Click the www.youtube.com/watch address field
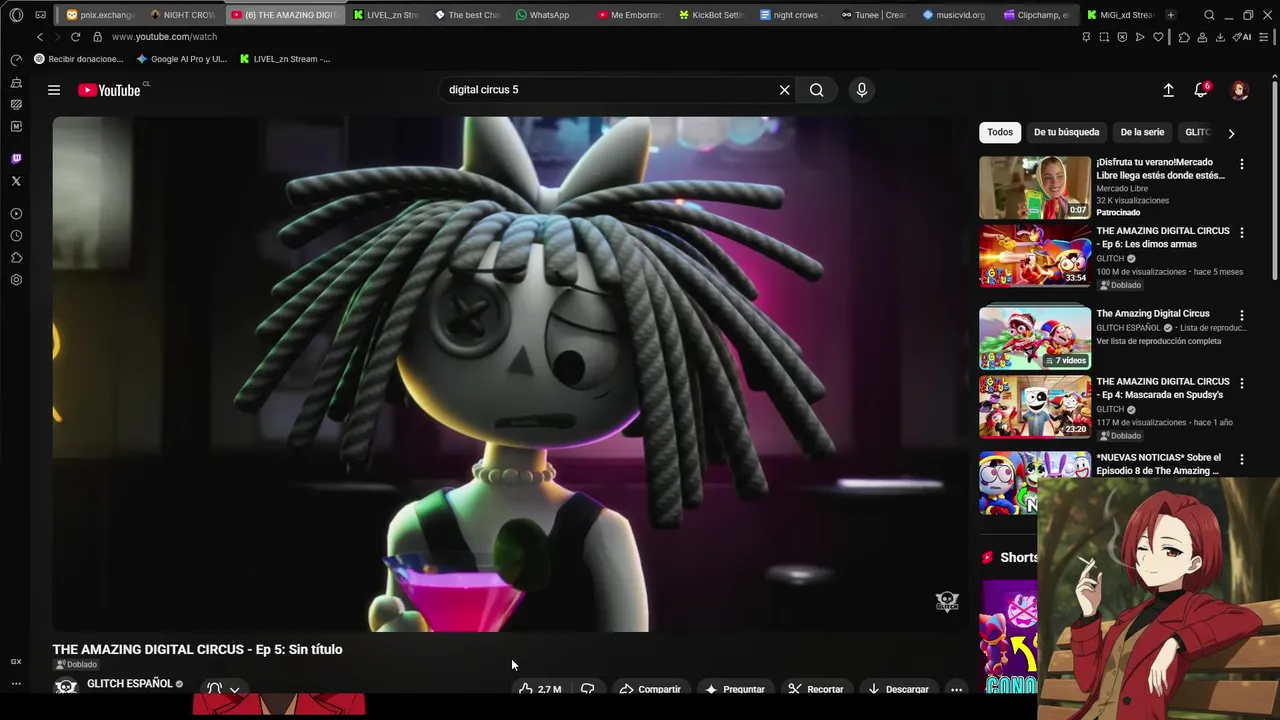Screen dimensions: 1280x720 coord(164,37)
